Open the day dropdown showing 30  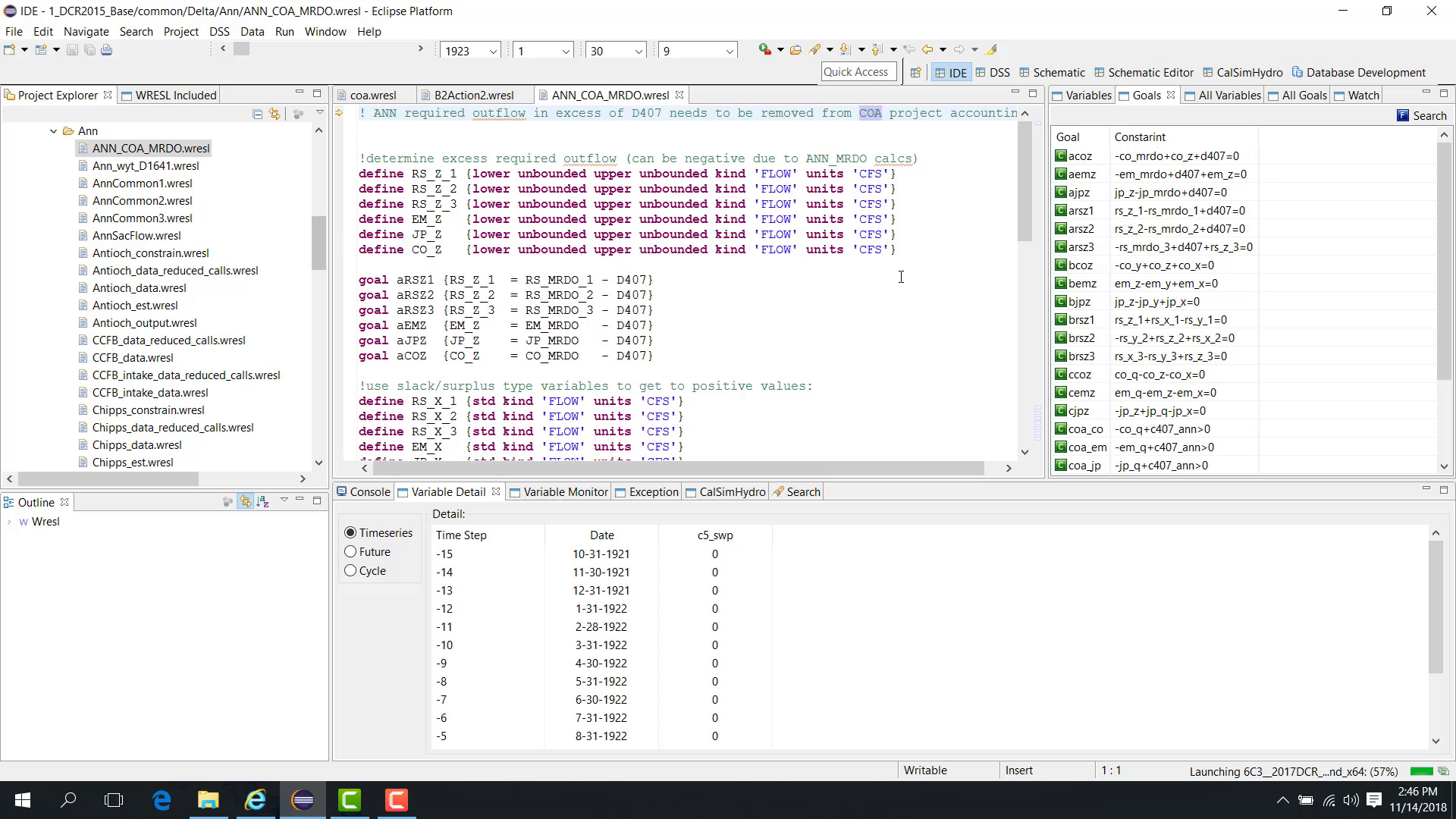pos(639,51)
